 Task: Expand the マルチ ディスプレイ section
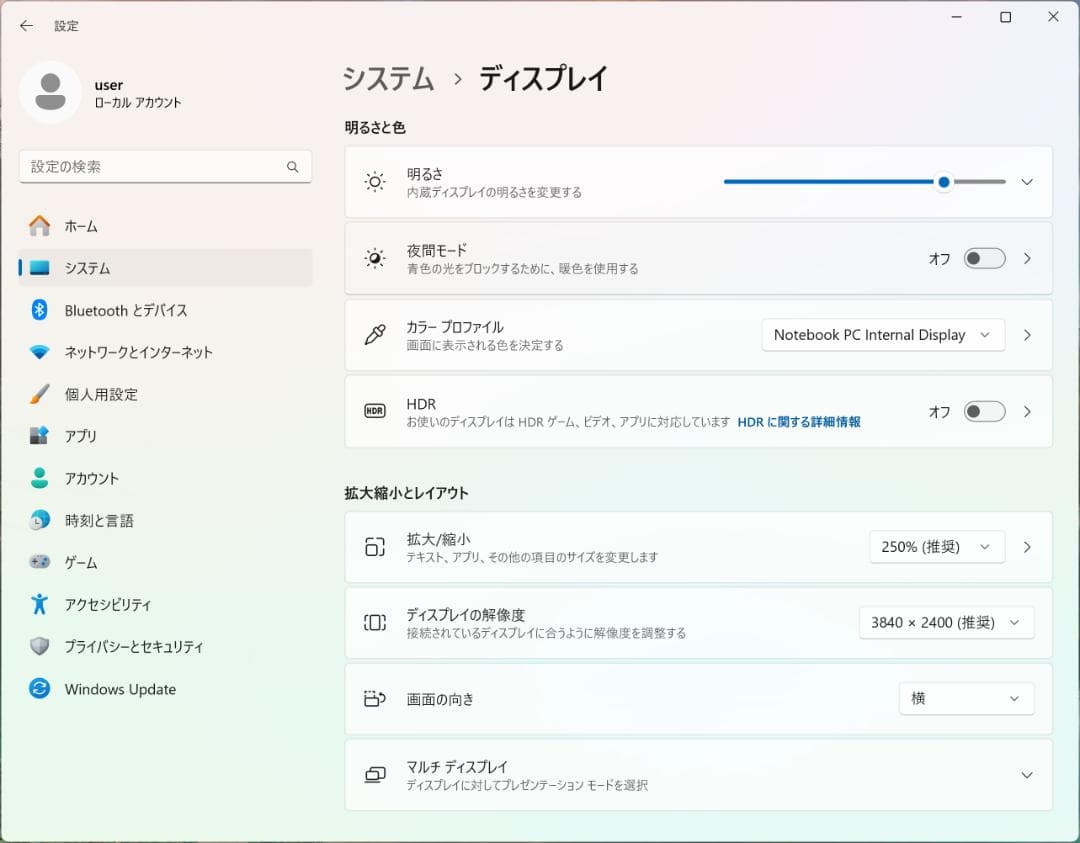click(x=1026, y=775)
